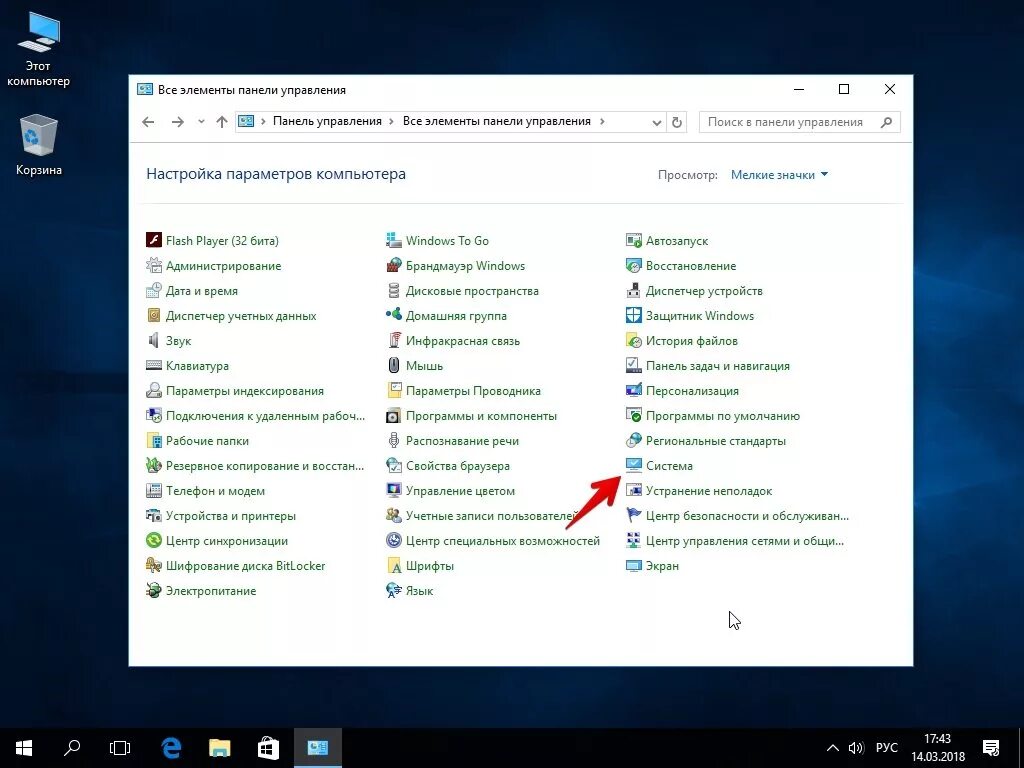The height and width of the screenshot is (768, 1024).
Task: Open the Start menu
Action: point(24,748)
